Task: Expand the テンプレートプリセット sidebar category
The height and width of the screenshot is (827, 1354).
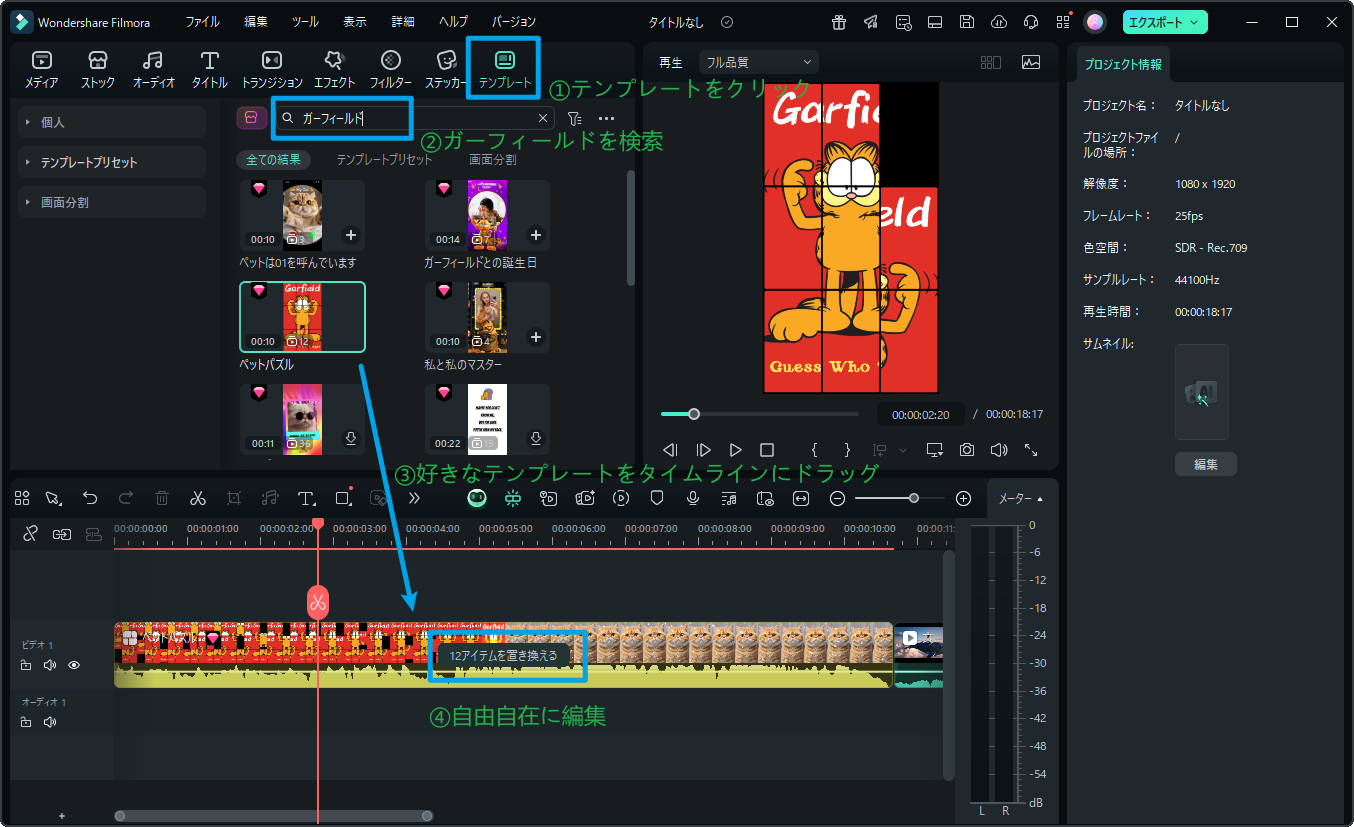Action: pos(112,162)
